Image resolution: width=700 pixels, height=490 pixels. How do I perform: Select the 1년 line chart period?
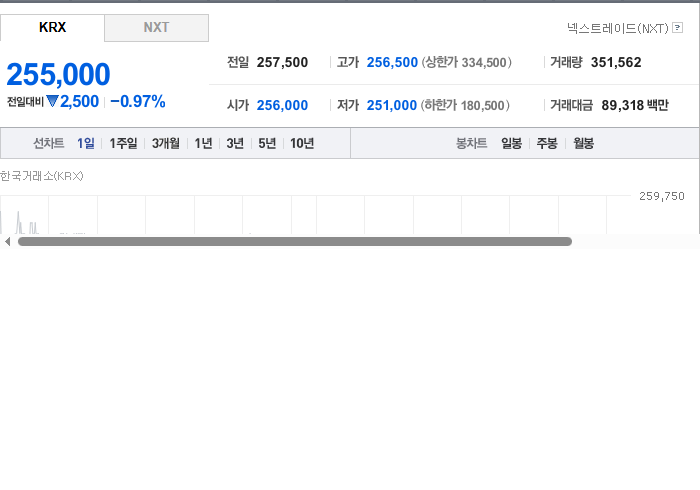point(203,143)
